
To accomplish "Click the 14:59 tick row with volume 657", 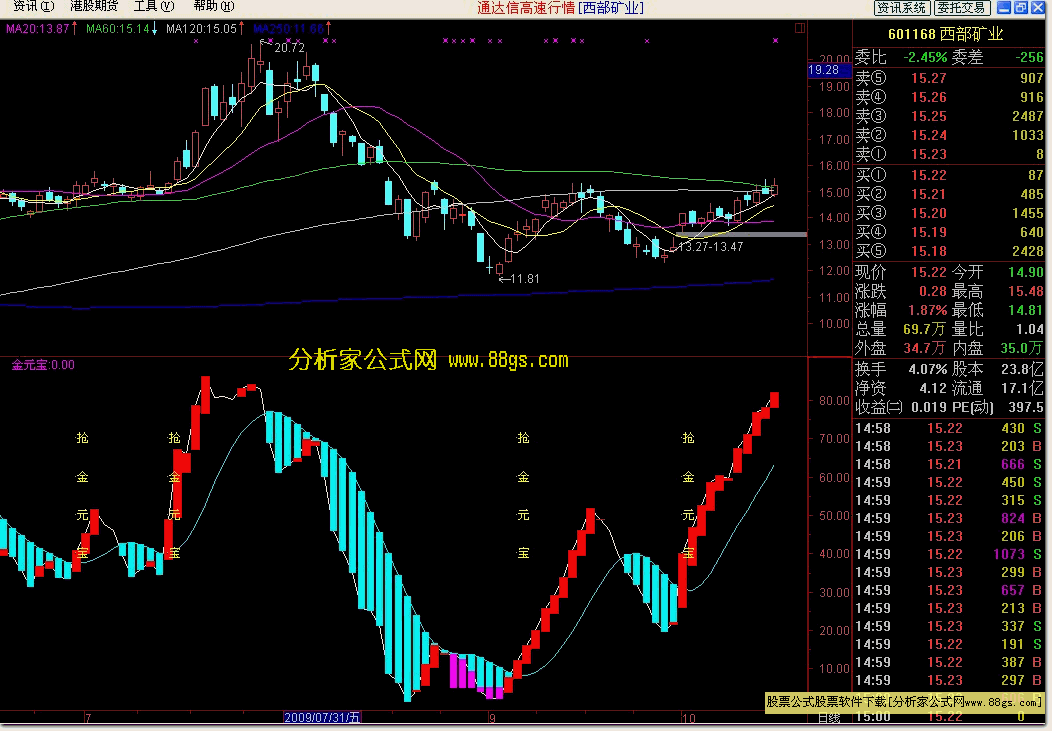I will click(949, 590).
